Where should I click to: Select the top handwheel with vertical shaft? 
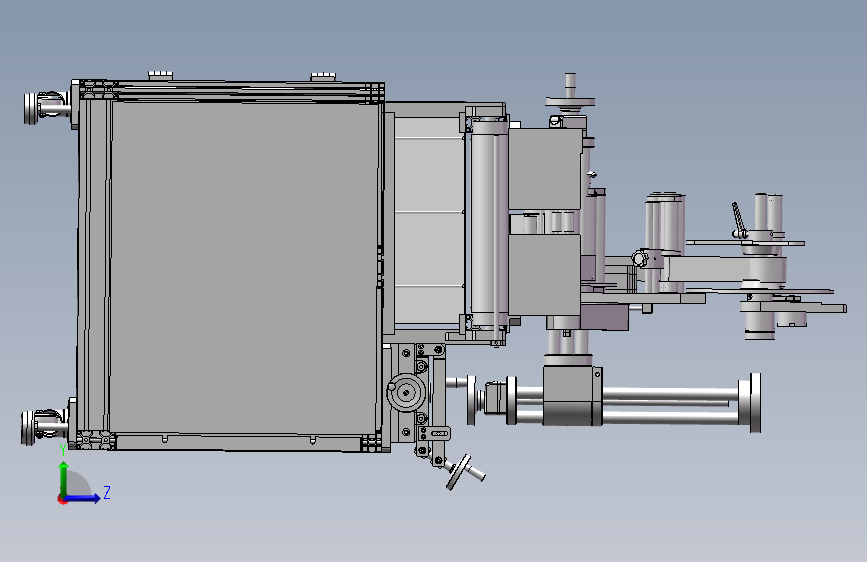[570, 95]
